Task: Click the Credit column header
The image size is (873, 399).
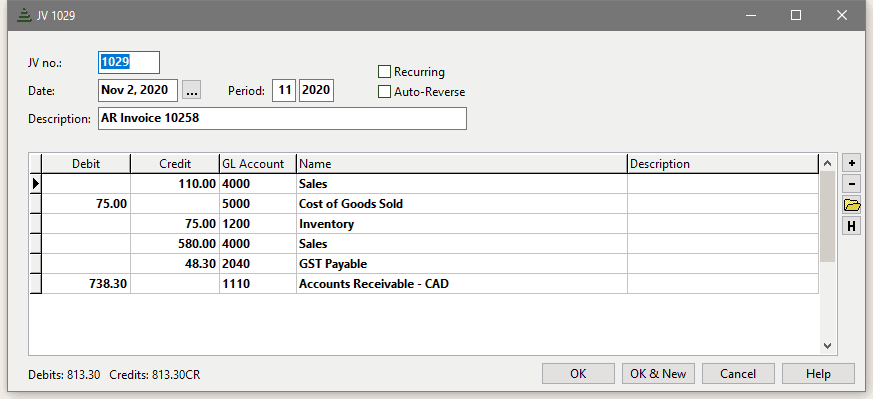Action: point(175,164)
